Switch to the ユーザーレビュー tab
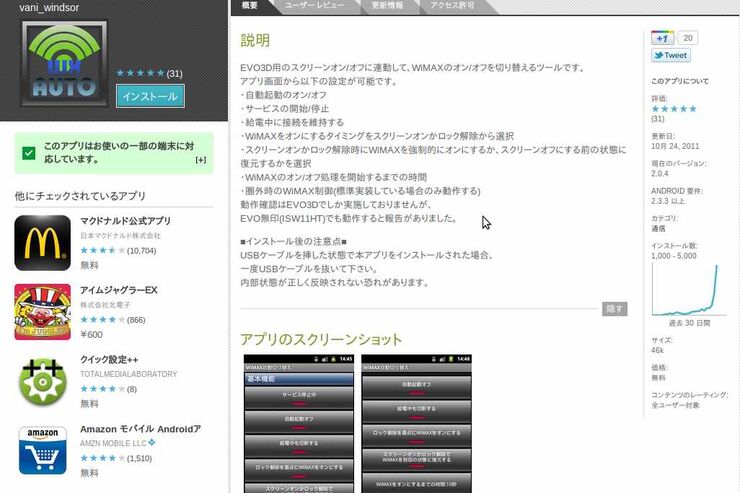Image resolution: width=740 pixels, height=493 pixels. tap(315, 6)
